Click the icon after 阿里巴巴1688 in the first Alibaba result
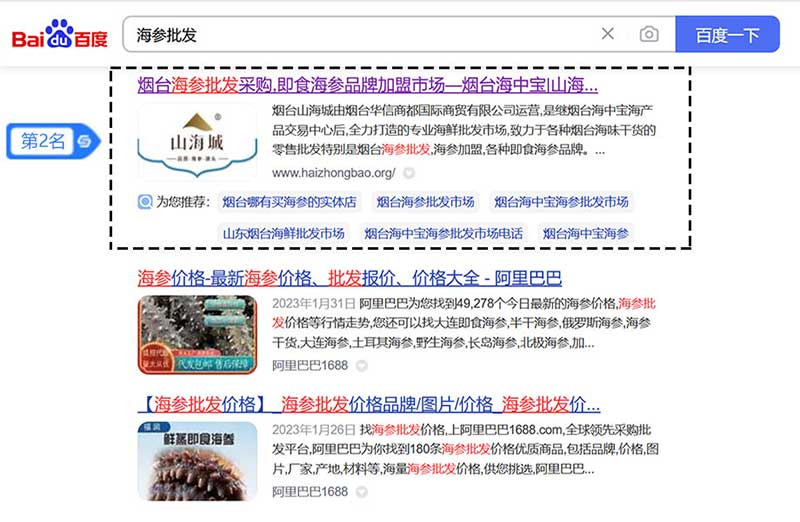The width and height of the screenshot is (800, 522). 362,366
